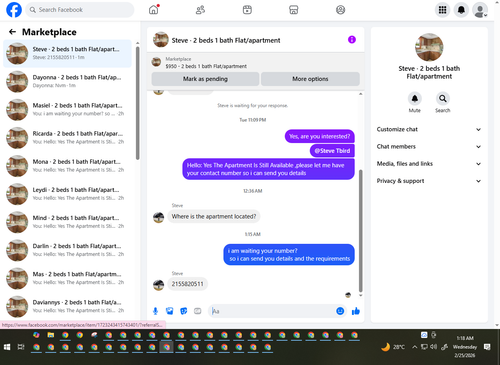Viewport: 500px width, 365px height.
Task: Open the Groups icon in top navigation
Action: coord(340,10)
